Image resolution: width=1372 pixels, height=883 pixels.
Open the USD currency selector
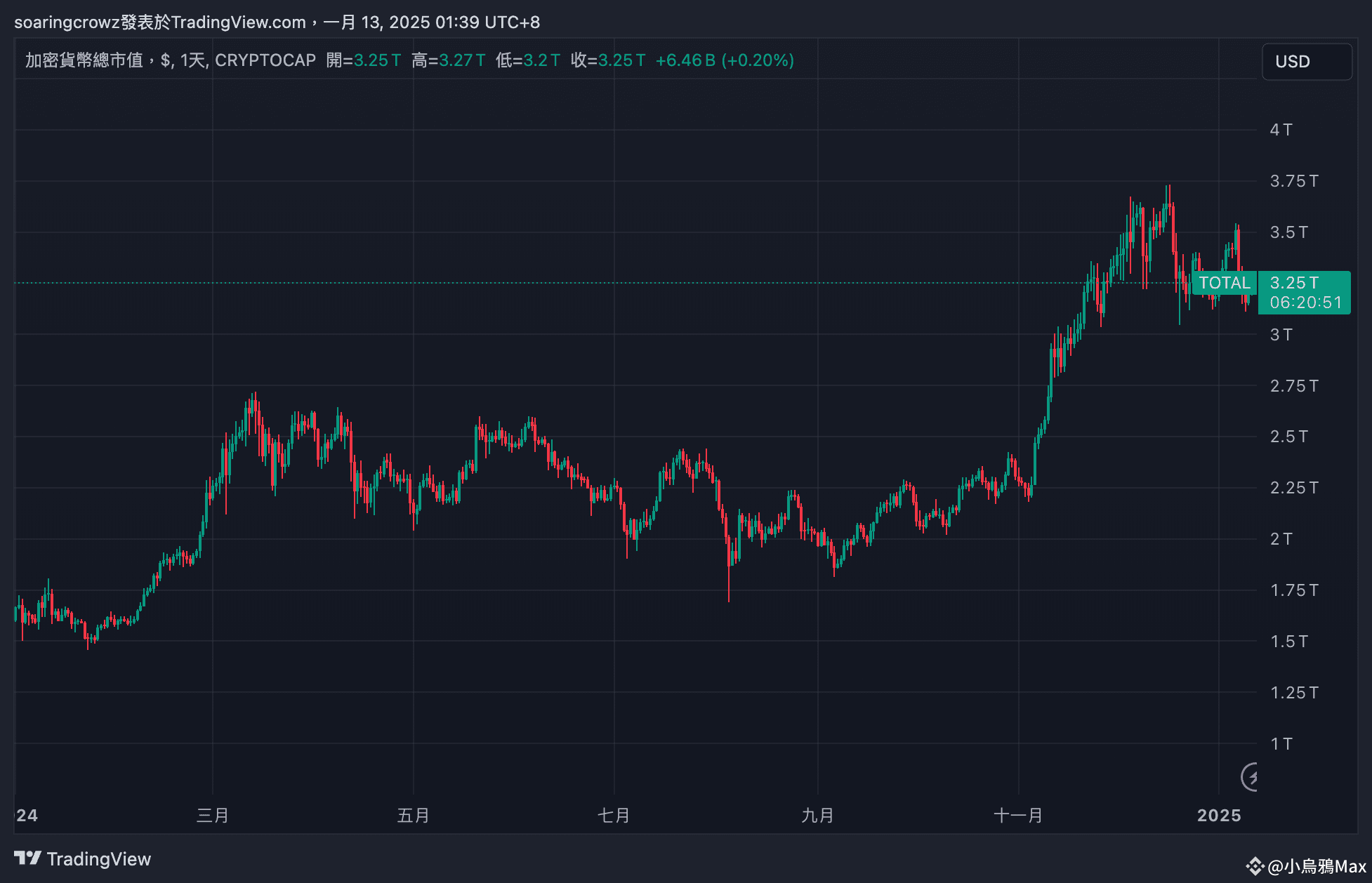(x=1306, y=62)
